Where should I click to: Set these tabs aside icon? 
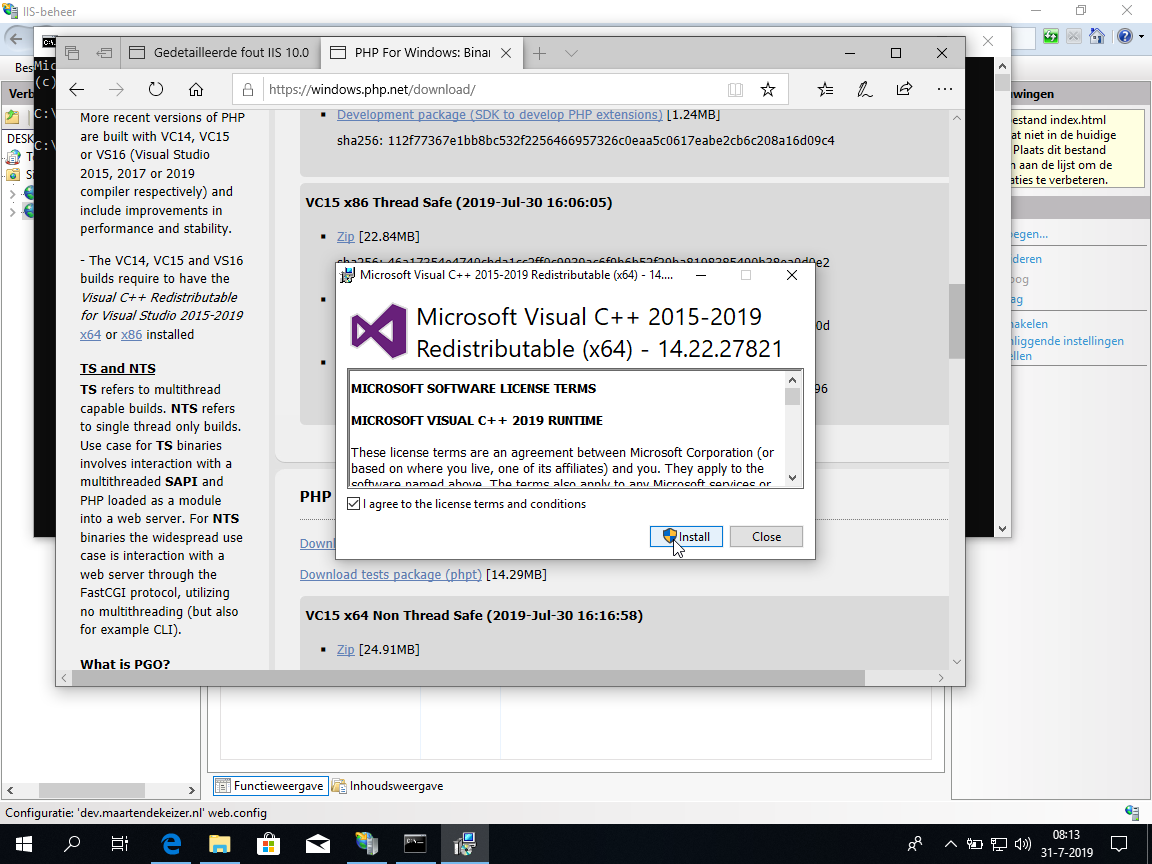click(104, 53)
